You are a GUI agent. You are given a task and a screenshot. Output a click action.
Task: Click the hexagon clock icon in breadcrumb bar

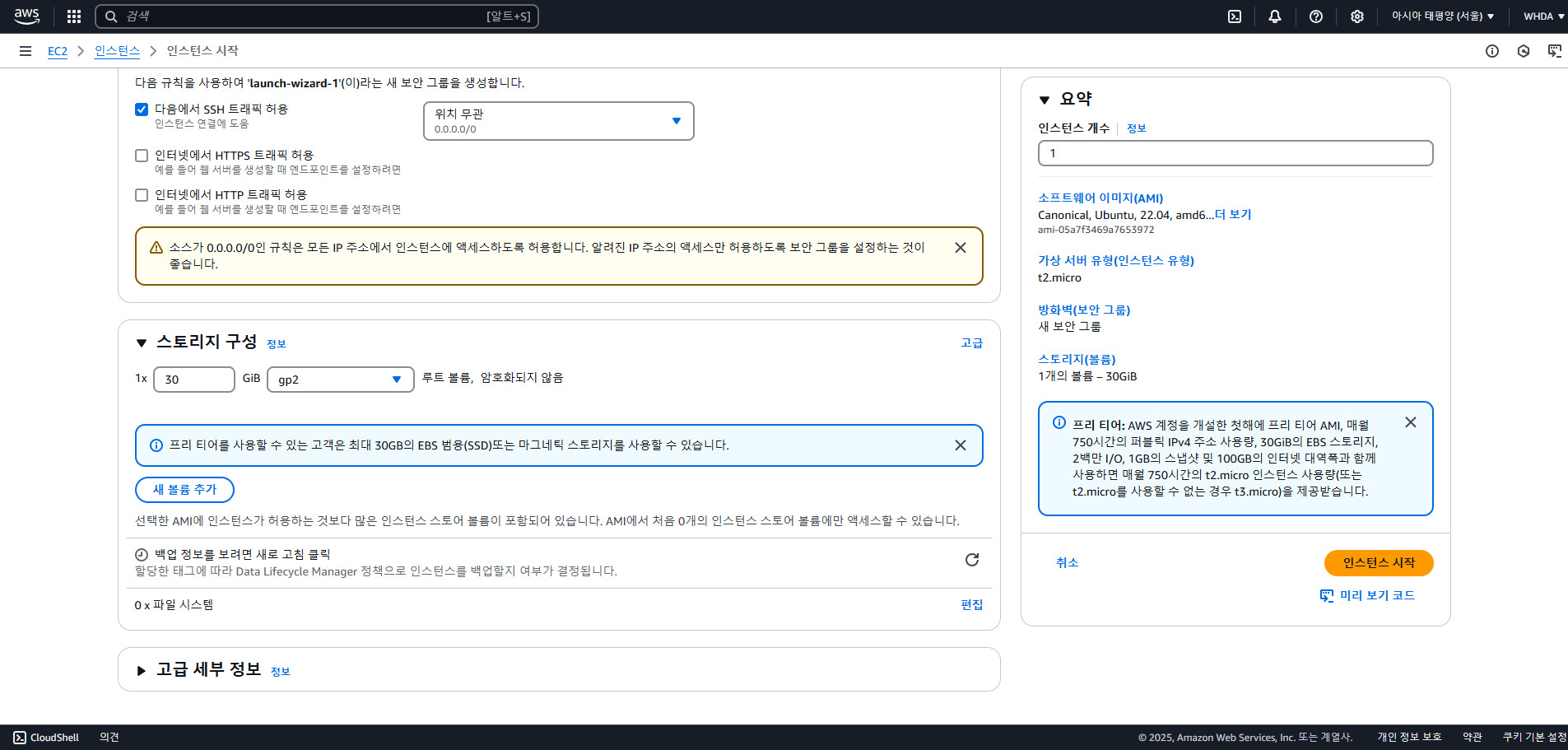point(1524,51)
